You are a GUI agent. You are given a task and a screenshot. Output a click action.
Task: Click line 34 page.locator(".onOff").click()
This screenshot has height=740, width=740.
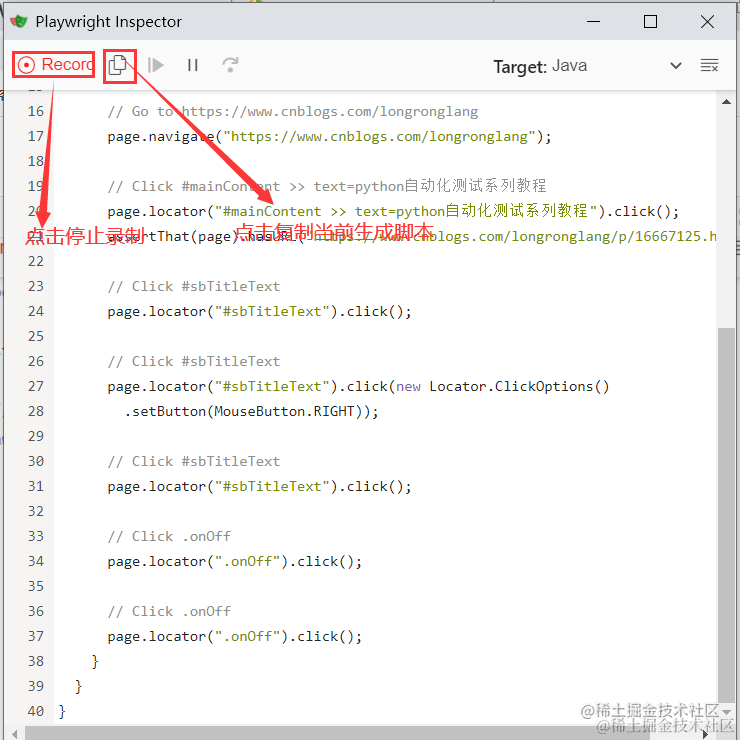[x=235, y=562]
